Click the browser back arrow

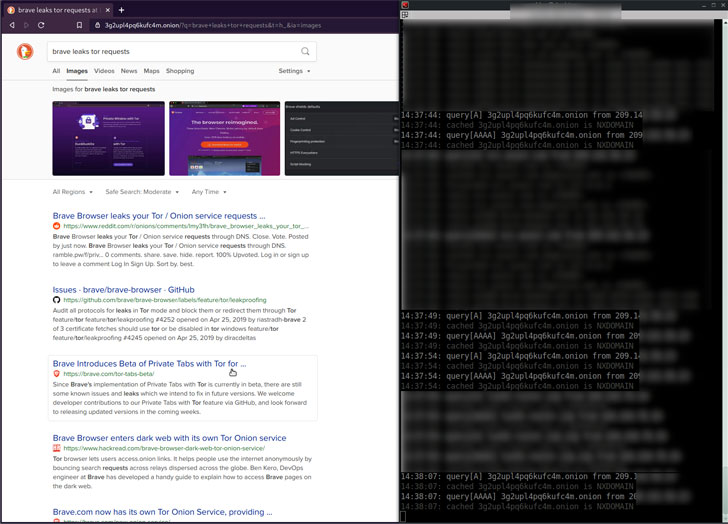click(12, 23)
